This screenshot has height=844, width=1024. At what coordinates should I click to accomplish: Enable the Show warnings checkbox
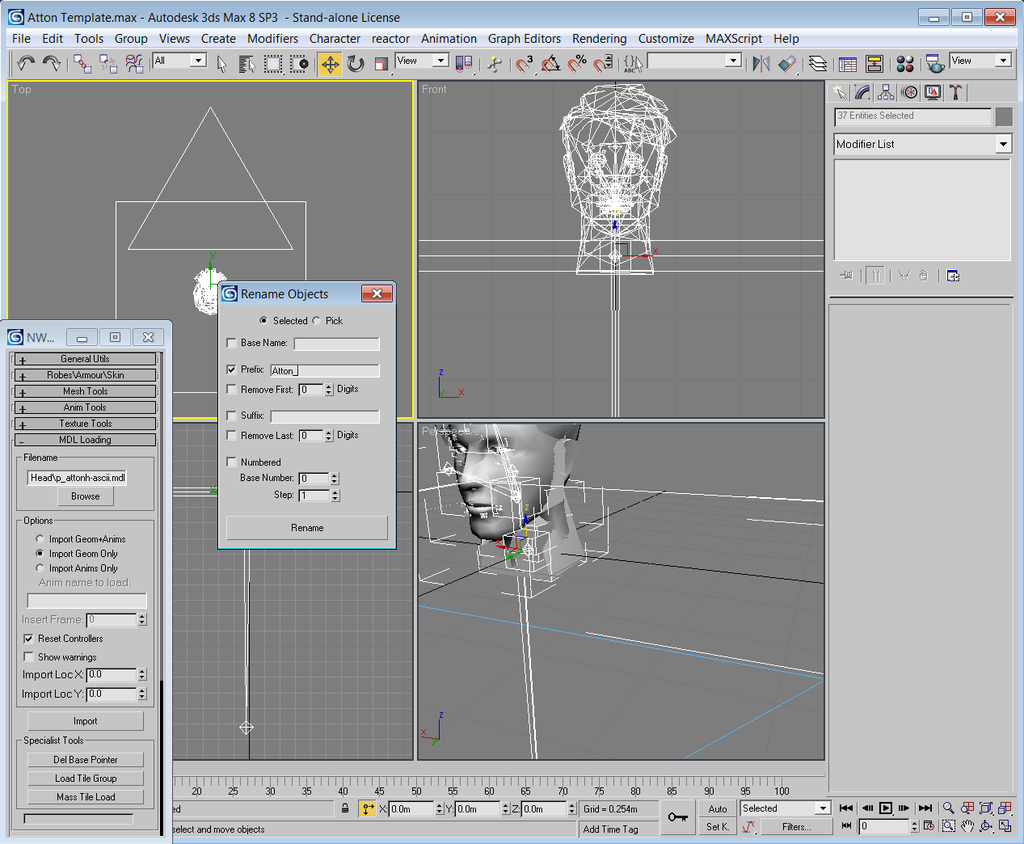click(x=28, y=657)
